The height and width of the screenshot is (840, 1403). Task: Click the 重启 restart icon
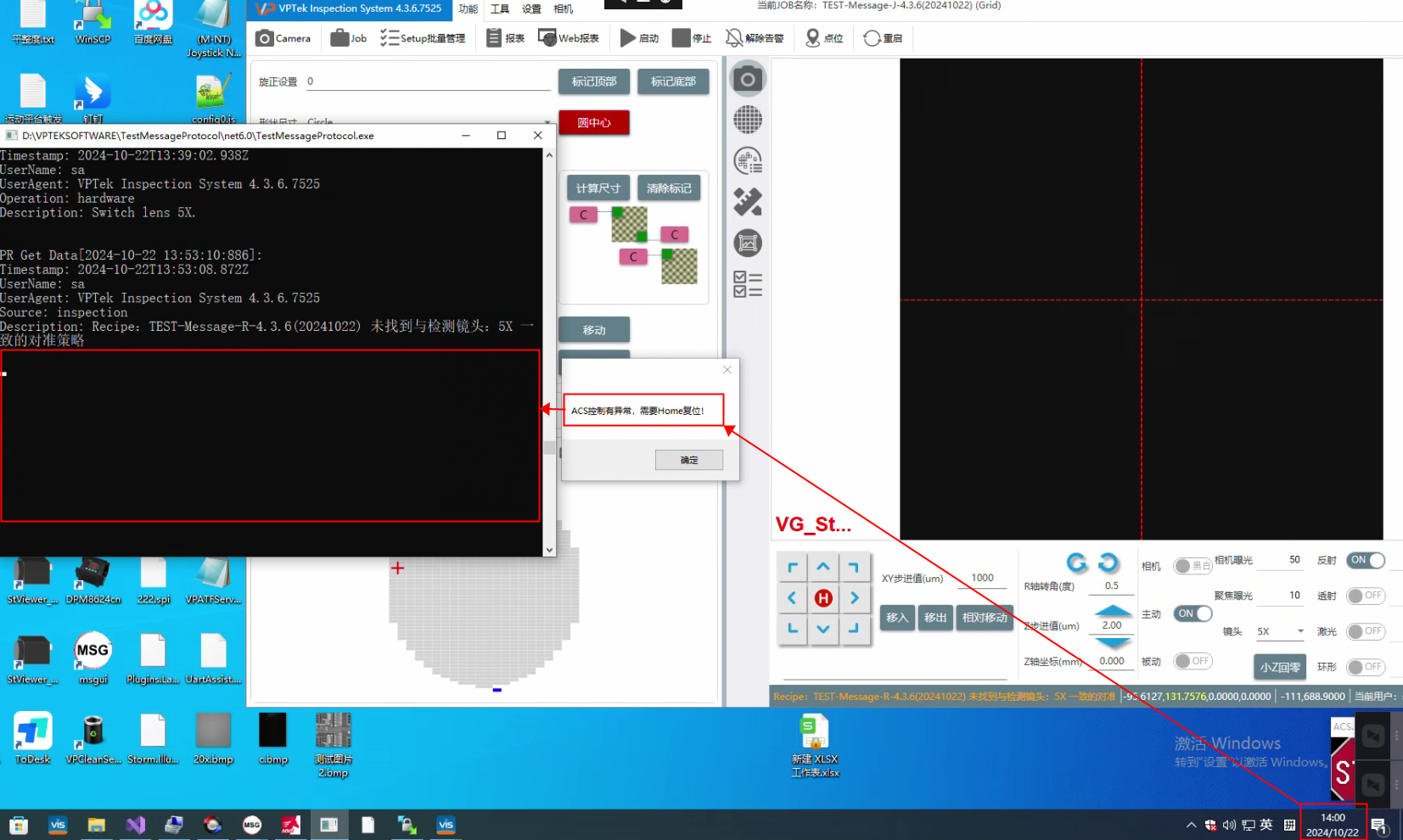pos(883,38)
